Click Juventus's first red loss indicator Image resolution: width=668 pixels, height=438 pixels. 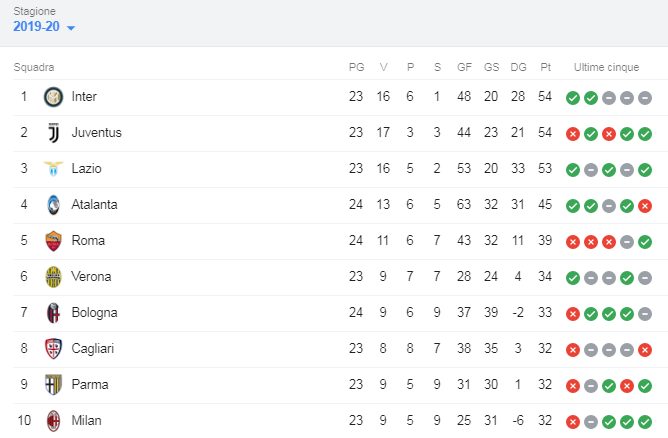[573, 134]
